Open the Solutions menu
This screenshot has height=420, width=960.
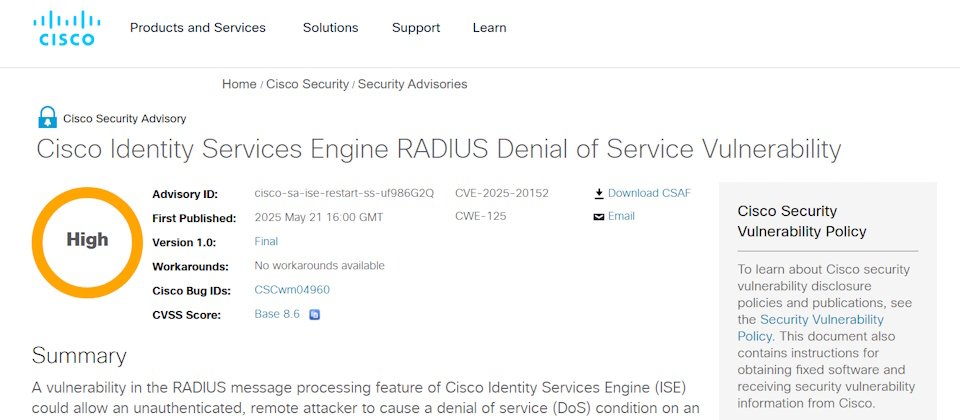coord(331,28)
